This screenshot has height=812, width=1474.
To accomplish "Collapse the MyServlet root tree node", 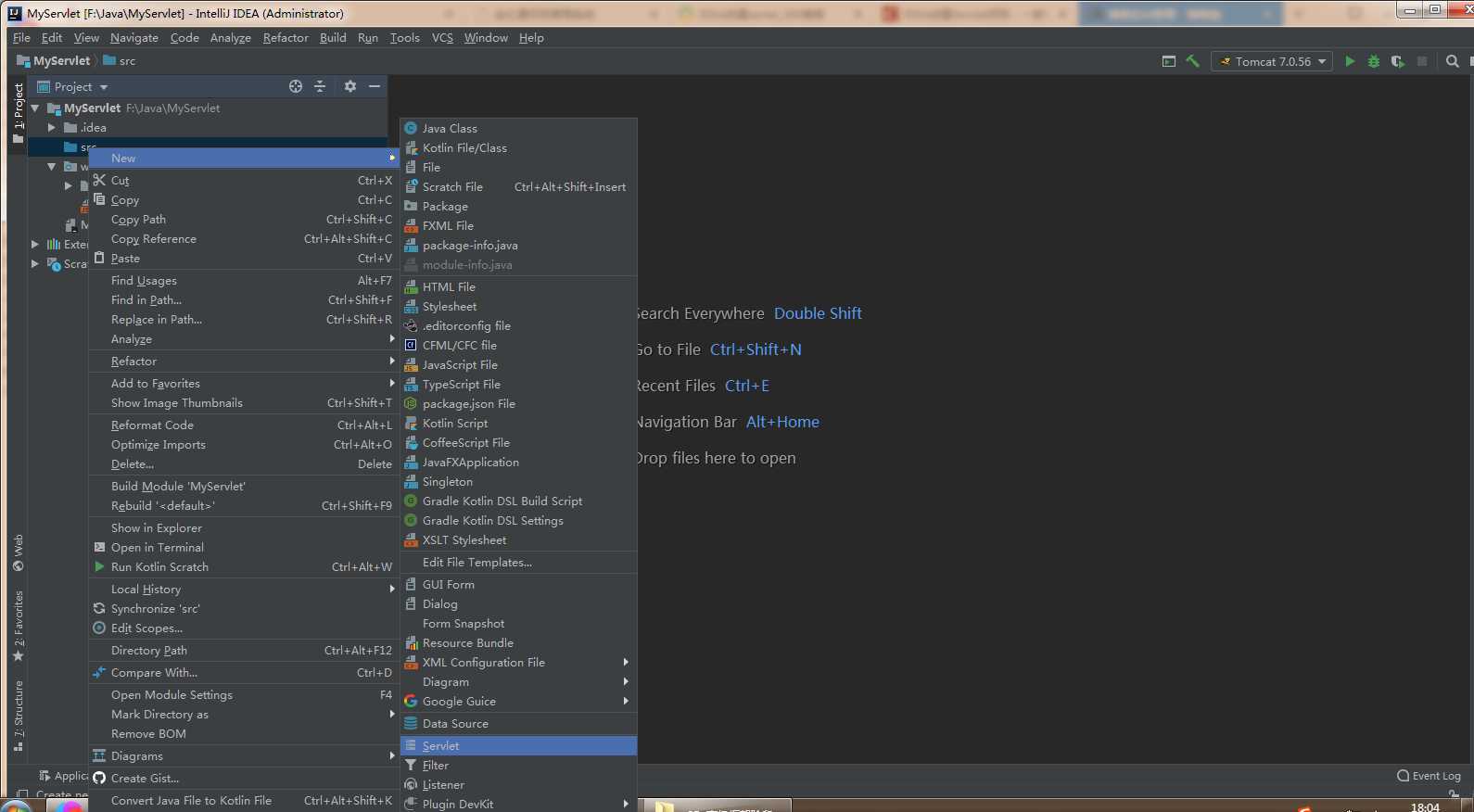I will (35, 108).
